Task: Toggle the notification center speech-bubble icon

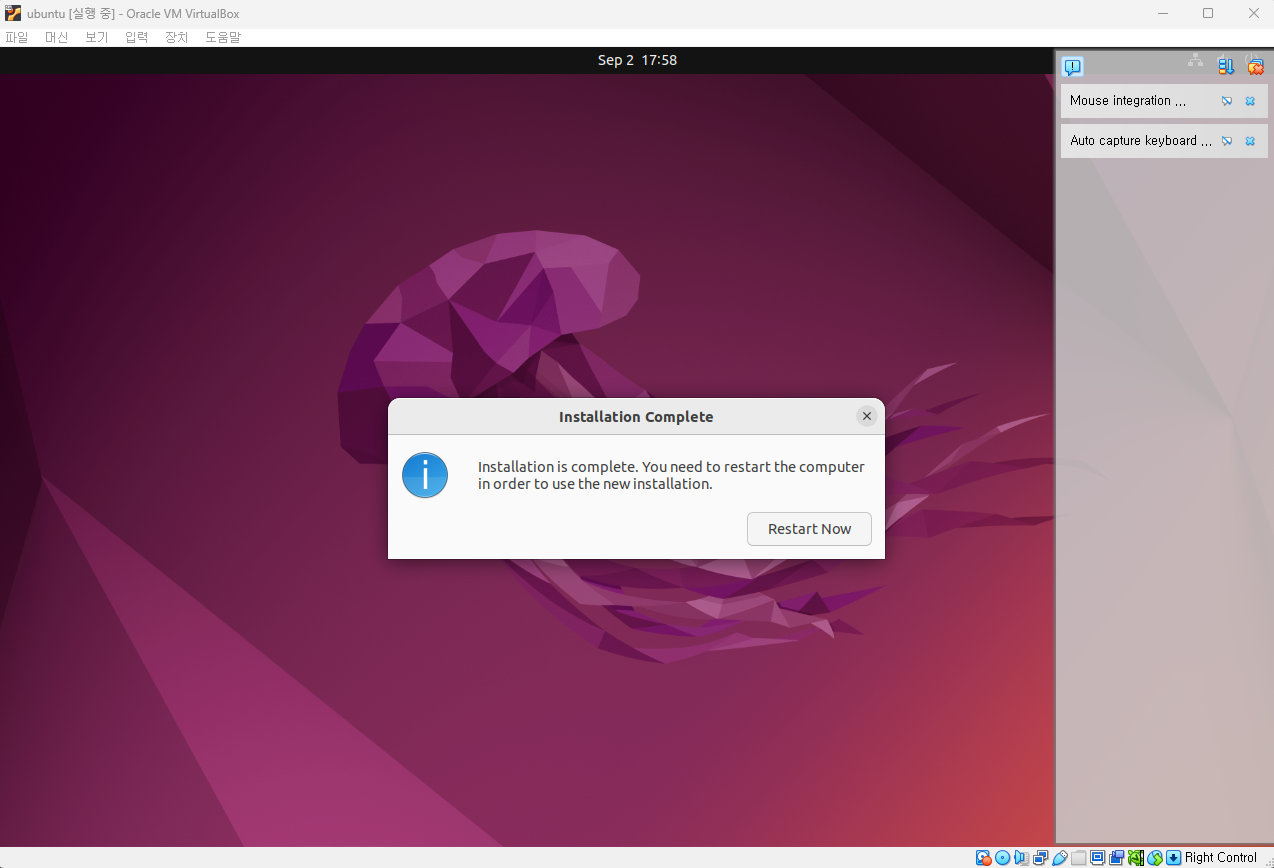Action: click(1072, 66)
